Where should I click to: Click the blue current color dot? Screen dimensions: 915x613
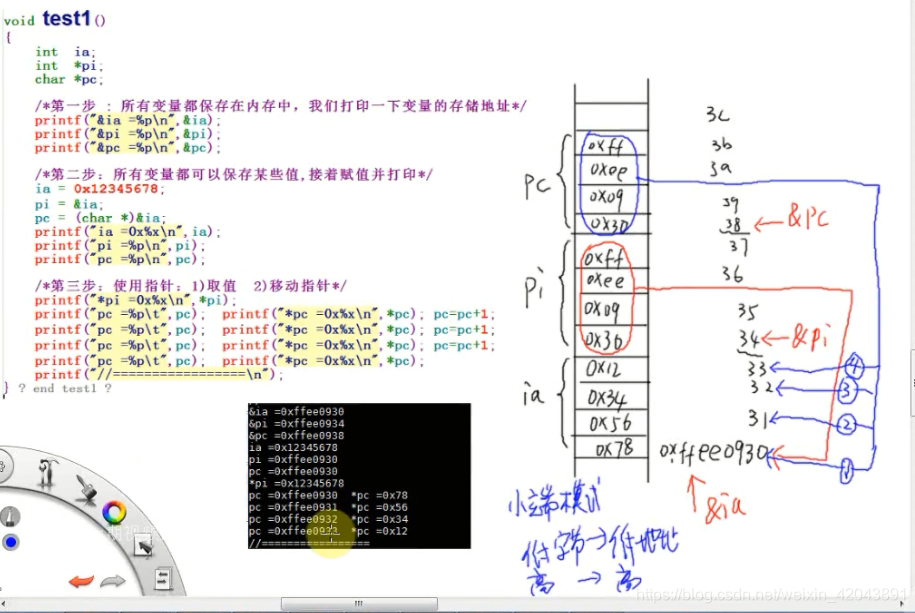[11, 542]
